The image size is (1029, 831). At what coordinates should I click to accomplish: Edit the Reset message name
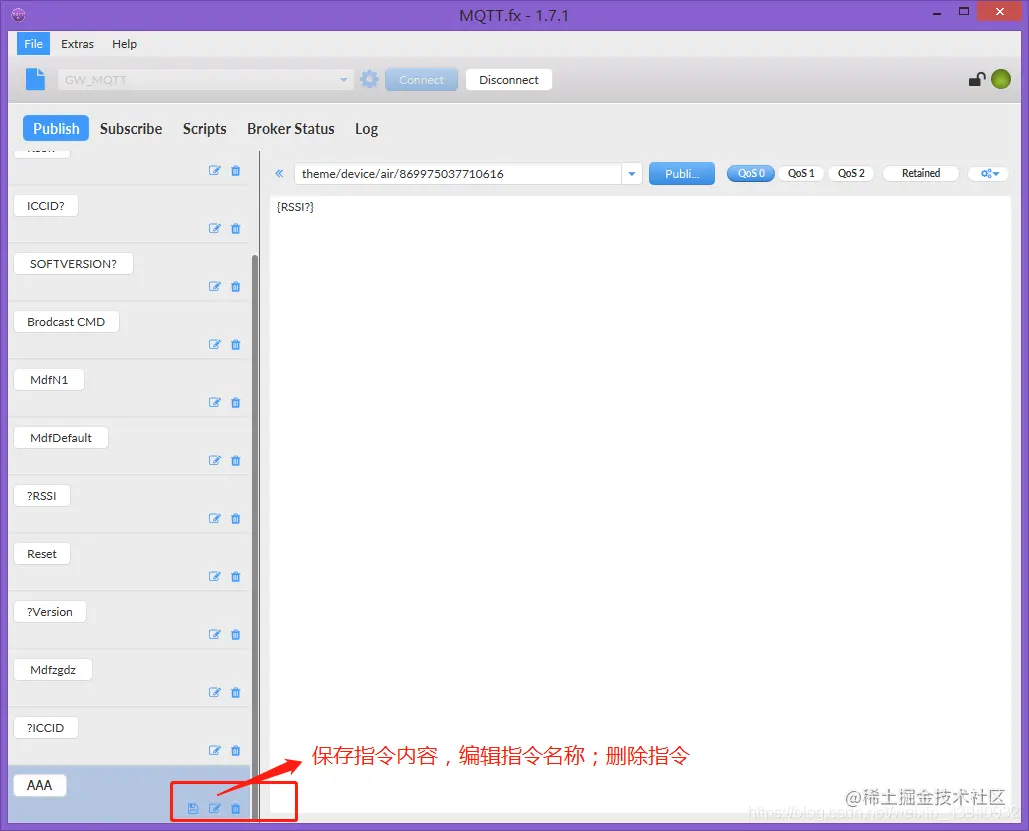click(215, 576)
